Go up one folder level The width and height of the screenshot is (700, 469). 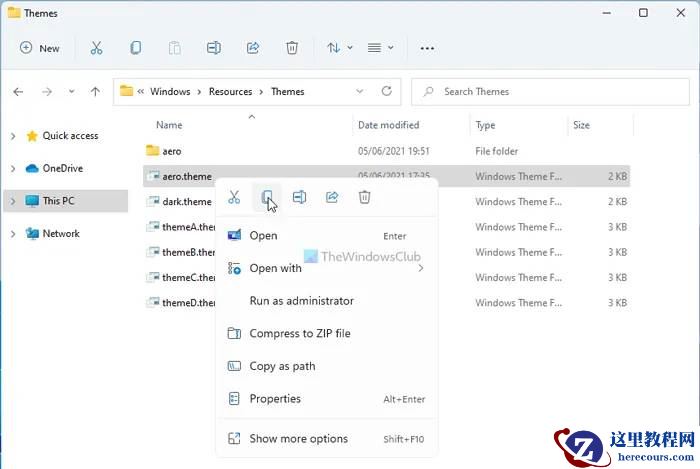pos(95,92)
